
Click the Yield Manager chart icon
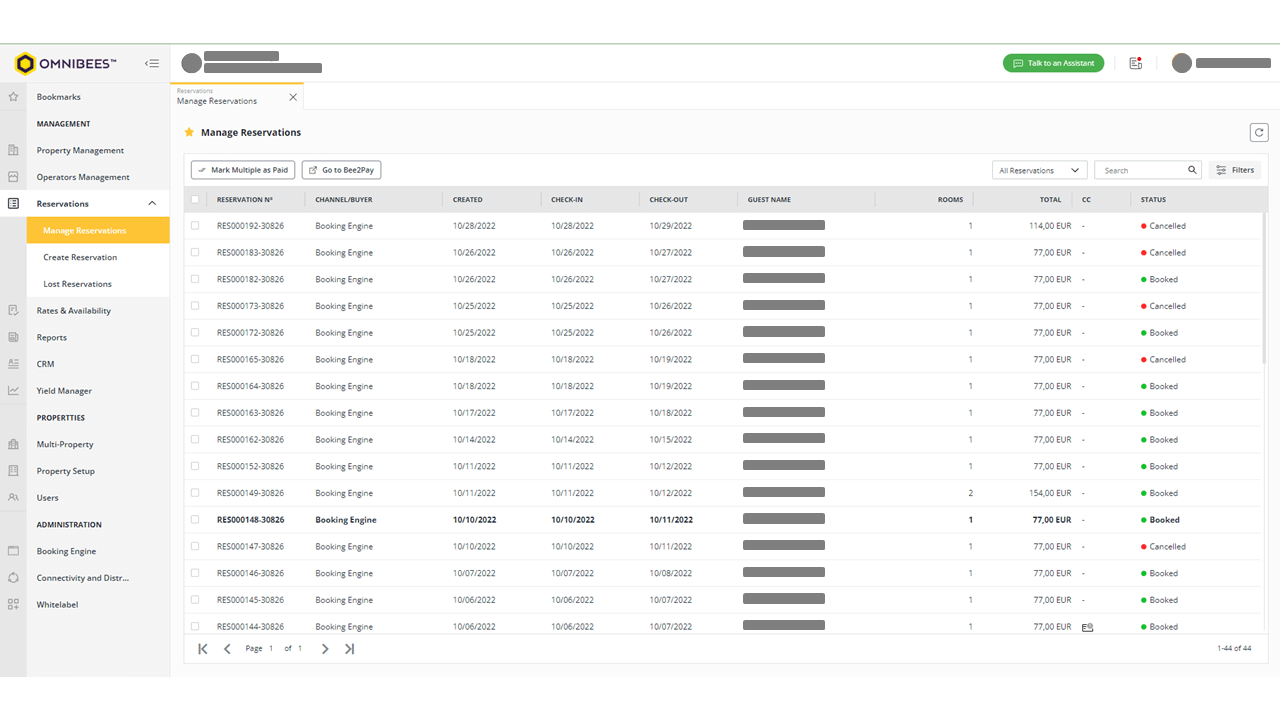point(13,391)
